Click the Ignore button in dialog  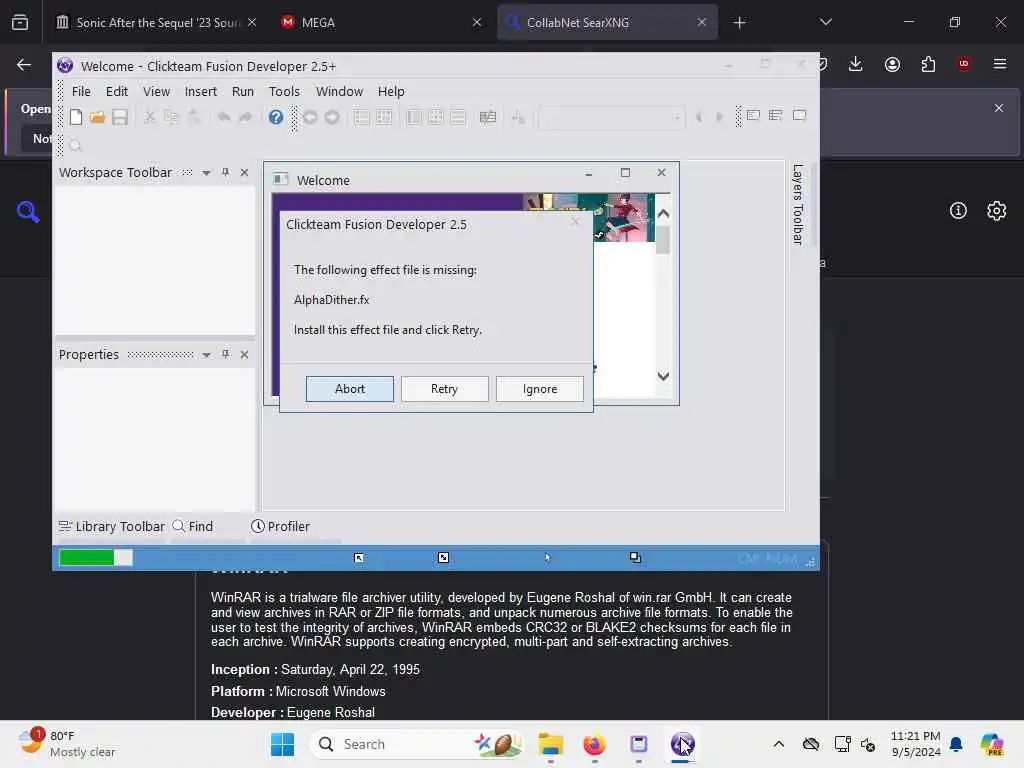click(539, 389)
